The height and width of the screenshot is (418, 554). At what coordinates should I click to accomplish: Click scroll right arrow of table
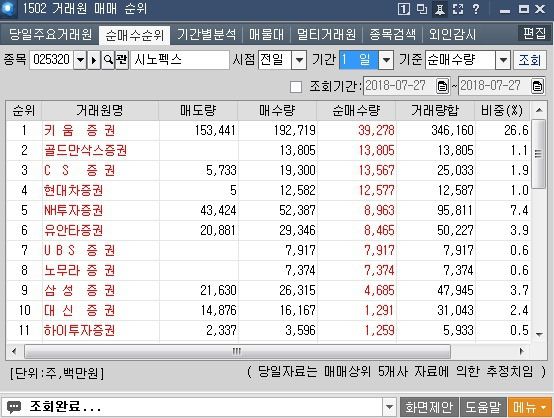coord(522,351)
